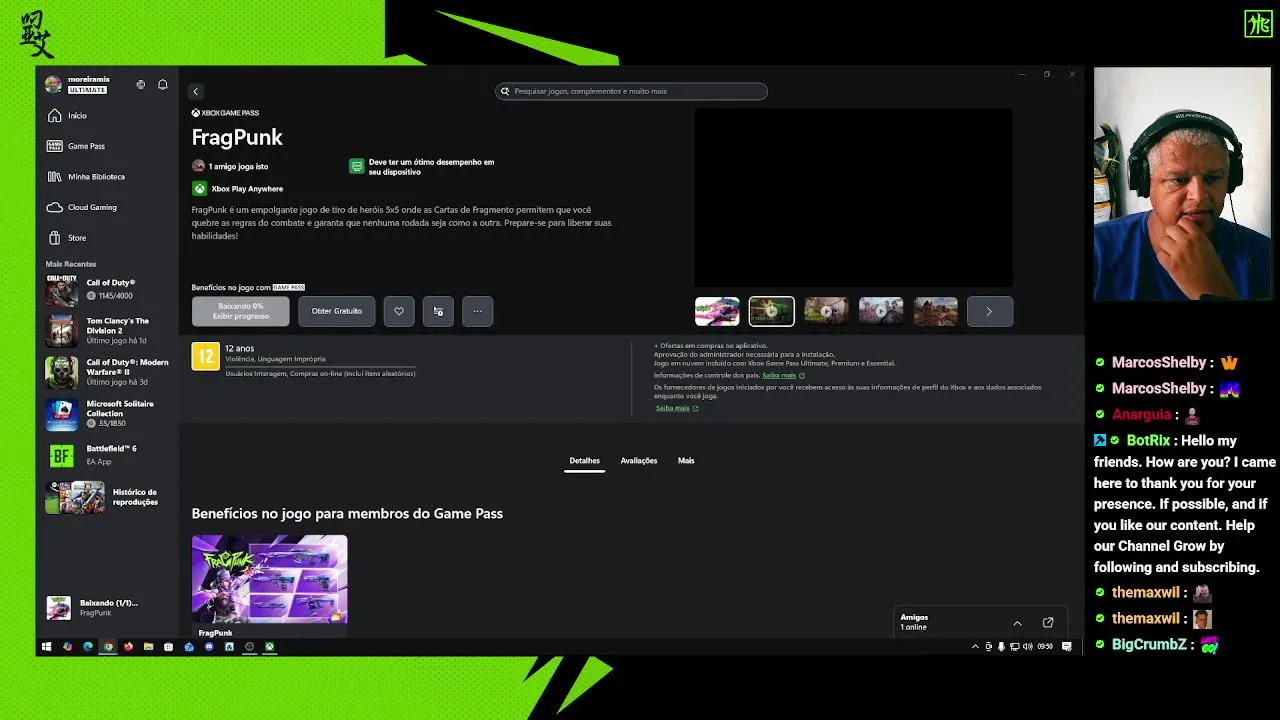Click the Obter Gratuito button
Viewport: 1280px width, 720px height.
[337, 311]
